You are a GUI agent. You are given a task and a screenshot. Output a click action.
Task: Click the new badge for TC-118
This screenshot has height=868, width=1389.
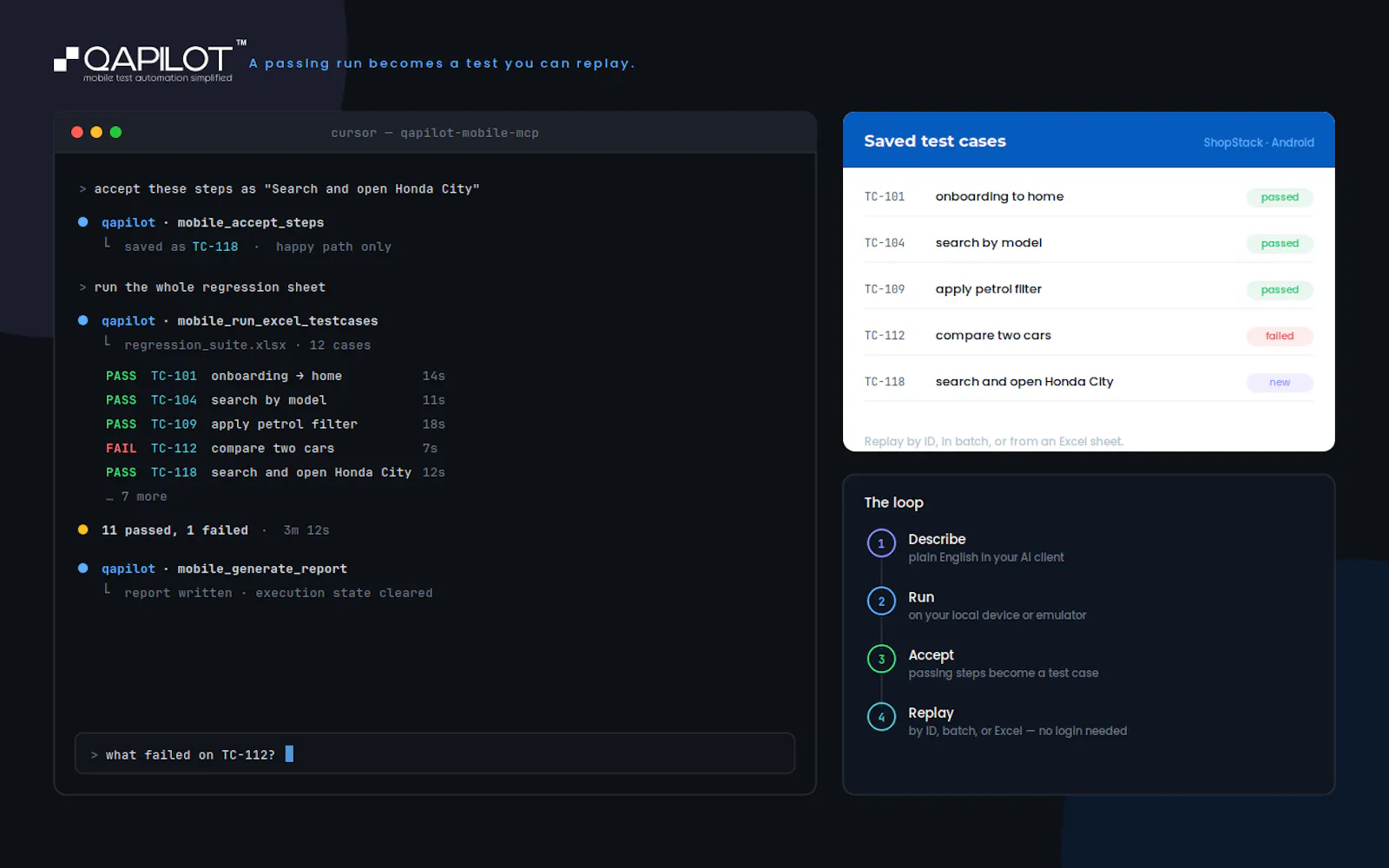(x=1280, y=383)
